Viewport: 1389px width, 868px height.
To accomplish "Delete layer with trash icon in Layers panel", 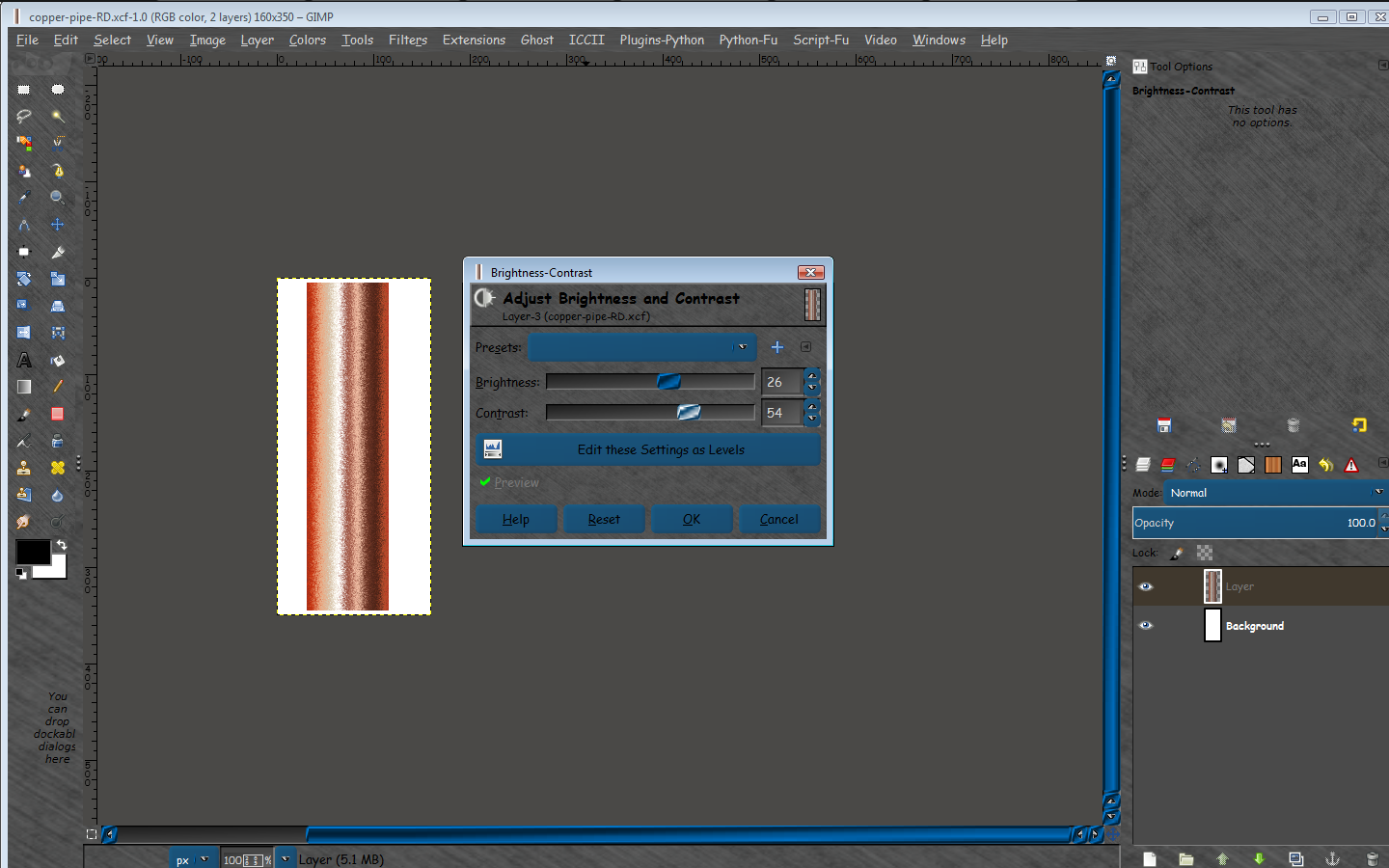I will point(1372,858).
